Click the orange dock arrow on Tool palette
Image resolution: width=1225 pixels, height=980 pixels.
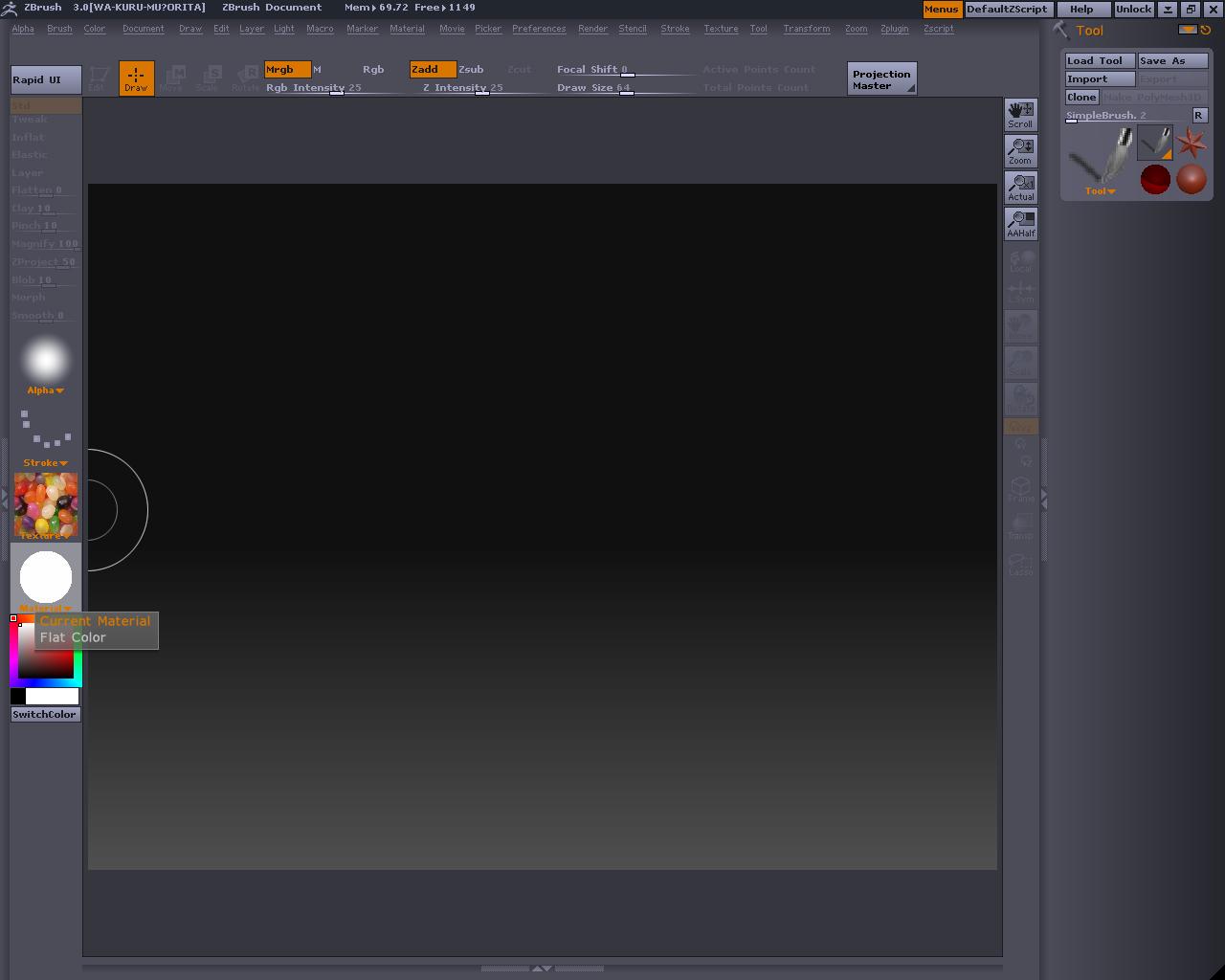click(x=1188, y=30)
